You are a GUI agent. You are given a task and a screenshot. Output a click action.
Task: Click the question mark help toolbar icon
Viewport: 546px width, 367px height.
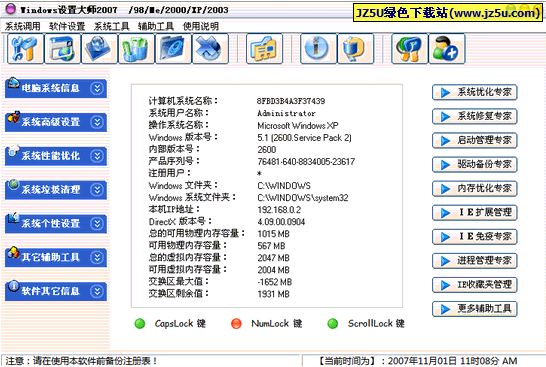tap(410, 49)
